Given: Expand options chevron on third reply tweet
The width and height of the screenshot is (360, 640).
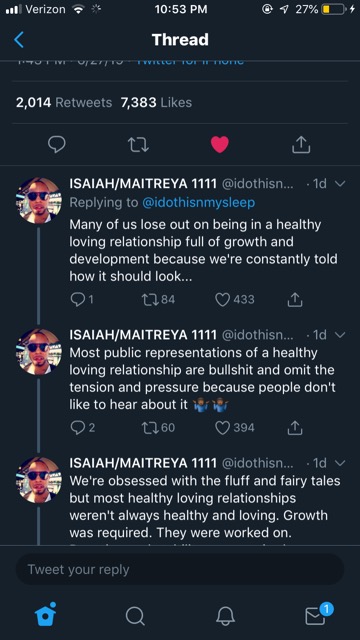Looking at the screenshot, I should tap(339, 463).
